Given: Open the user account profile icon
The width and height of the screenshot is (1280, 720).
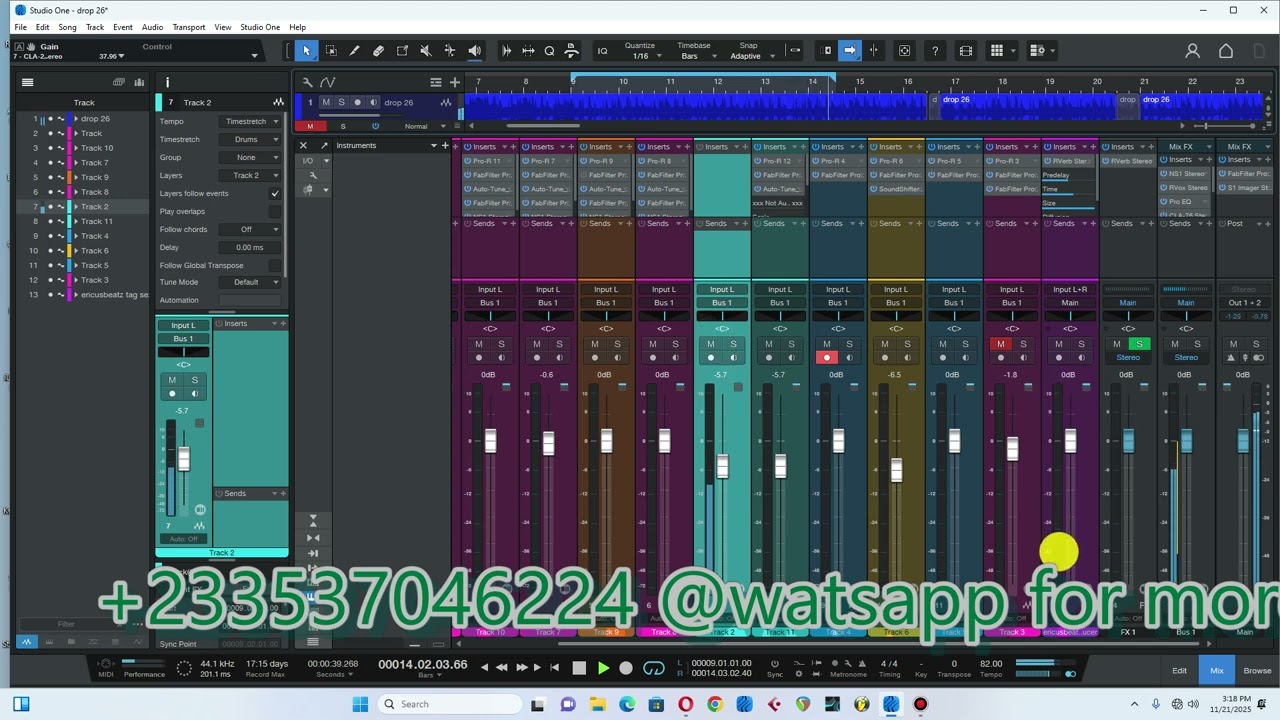Looking at the screenshot, I should tap(1192, 51).
